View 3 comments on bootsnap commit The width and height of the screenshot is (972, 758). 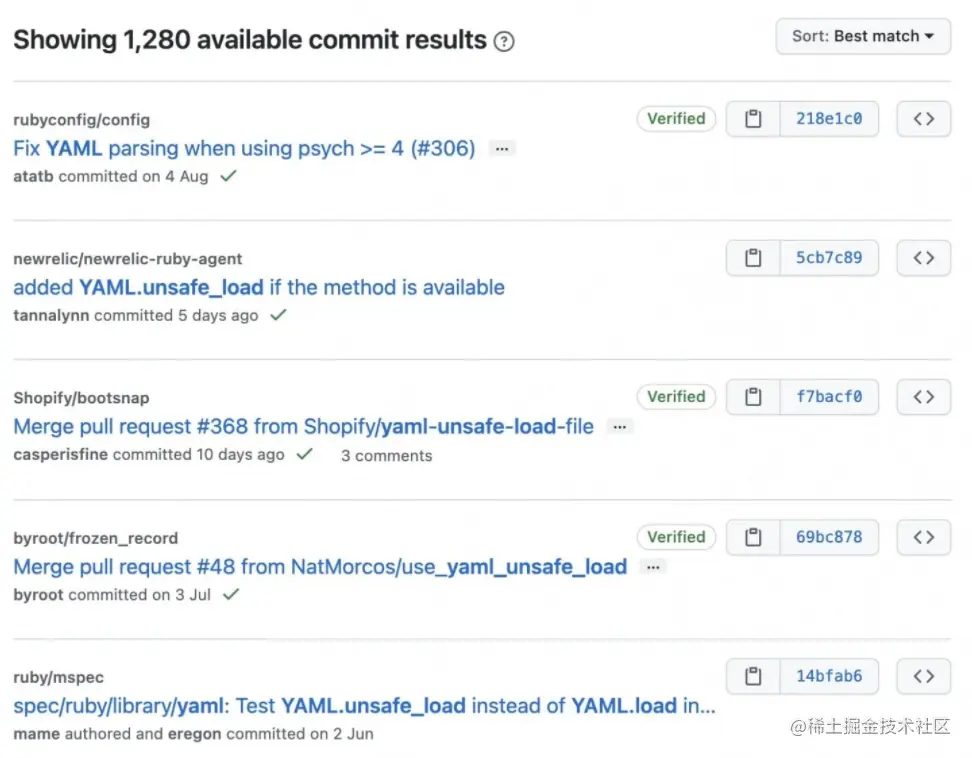(386, 456)
